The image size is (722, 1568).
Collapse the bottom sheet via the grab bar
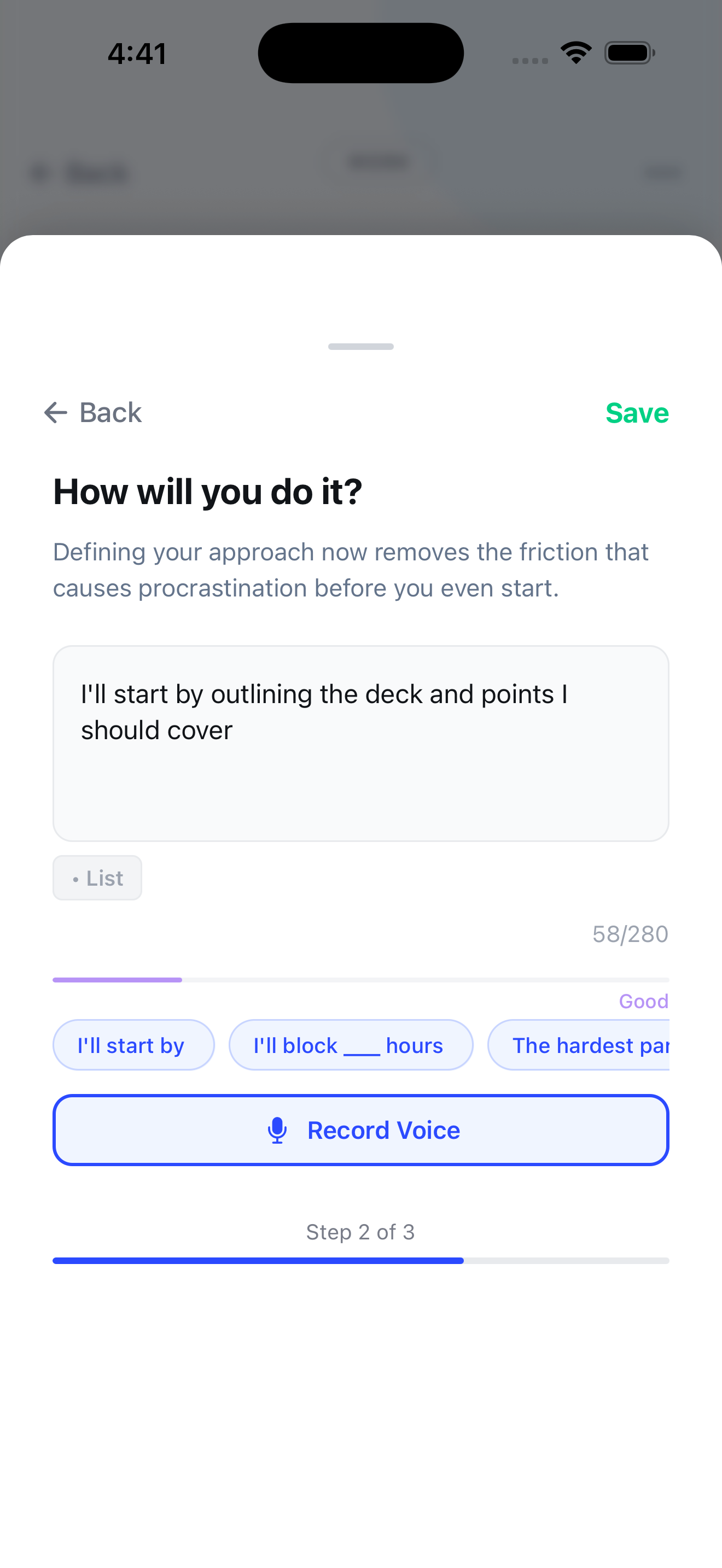point(360,347)
